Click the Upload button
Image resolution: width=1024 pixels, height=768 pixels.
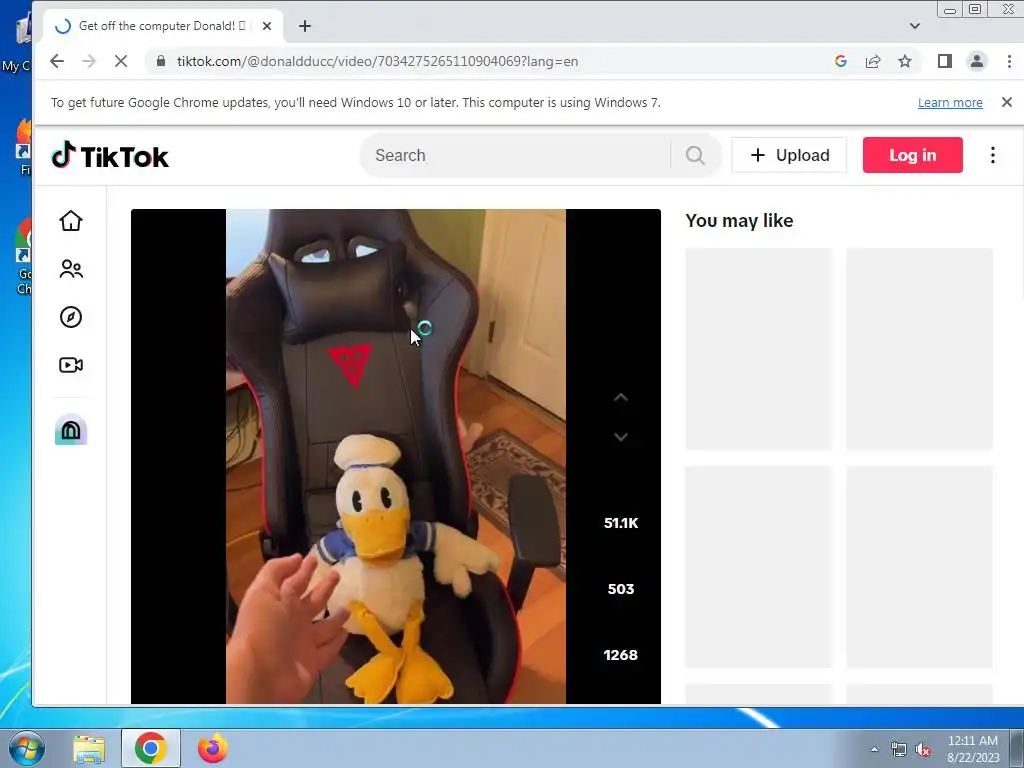(x=789, y=155)
